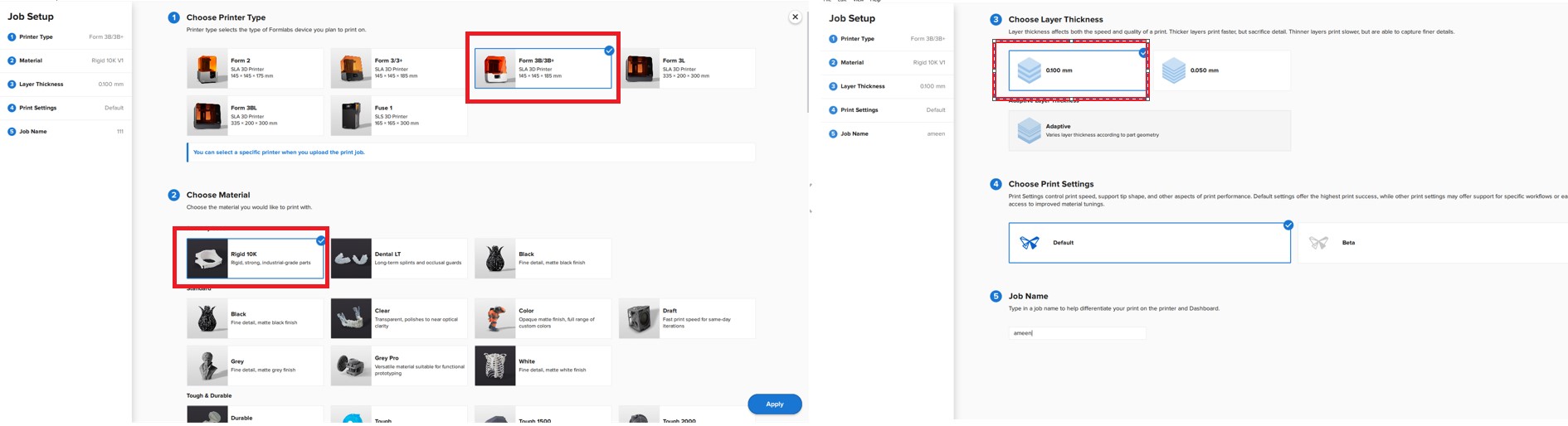Click step 5 circle beside Job Name heading
The height and width of the screenshot is (426, 1568).
[996, 296]
